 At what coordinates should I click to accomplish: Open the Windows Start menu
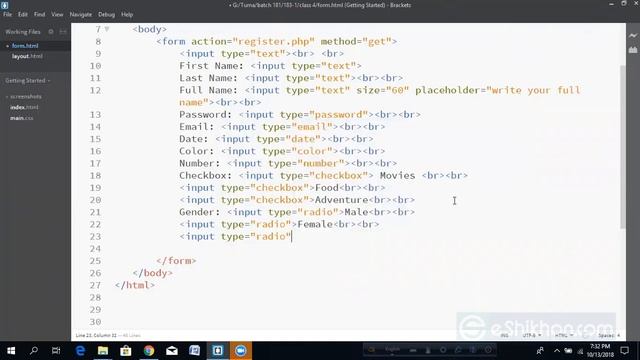click(x=11, y=351)
